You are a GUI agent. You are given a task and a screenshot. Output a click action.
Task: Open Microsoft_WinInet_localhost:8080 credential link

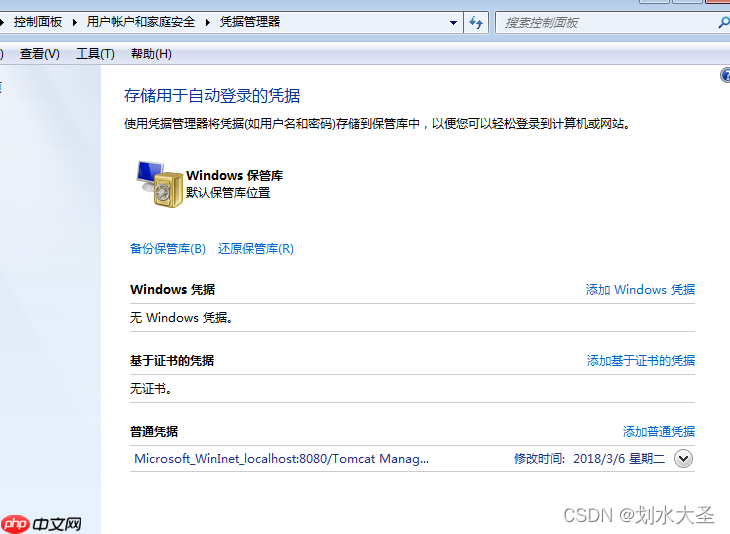pos(282,459)
